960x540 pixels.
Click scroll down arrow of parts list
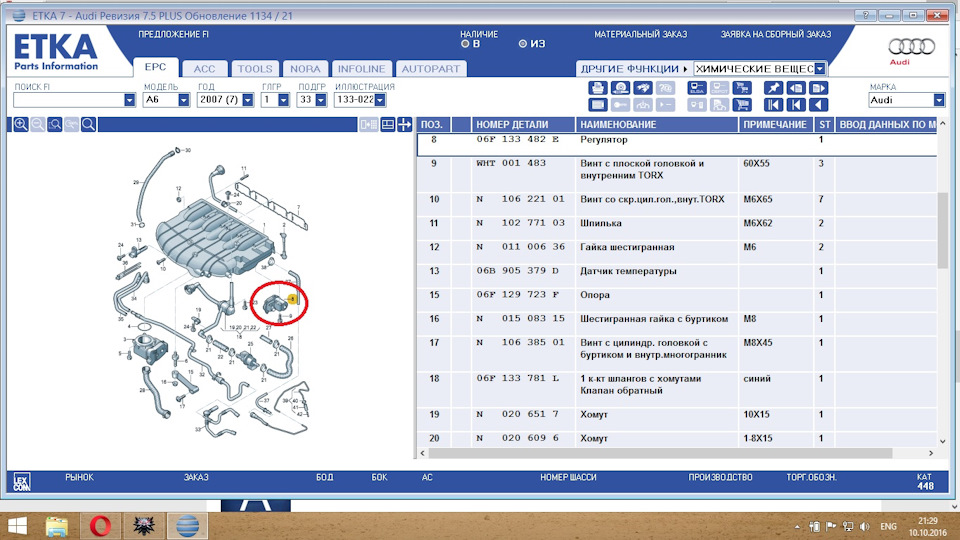pyautogui.click(x=943, y=441)
